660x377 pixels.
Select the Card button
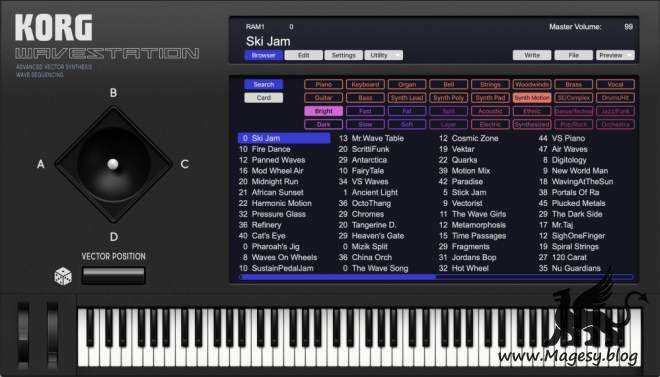(x=263, y=98)
